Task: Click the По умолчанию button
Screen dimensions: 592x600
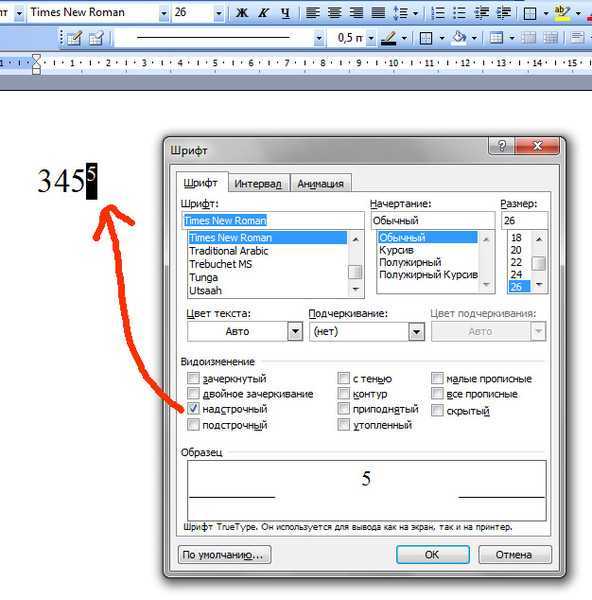Action: [224, 554]
